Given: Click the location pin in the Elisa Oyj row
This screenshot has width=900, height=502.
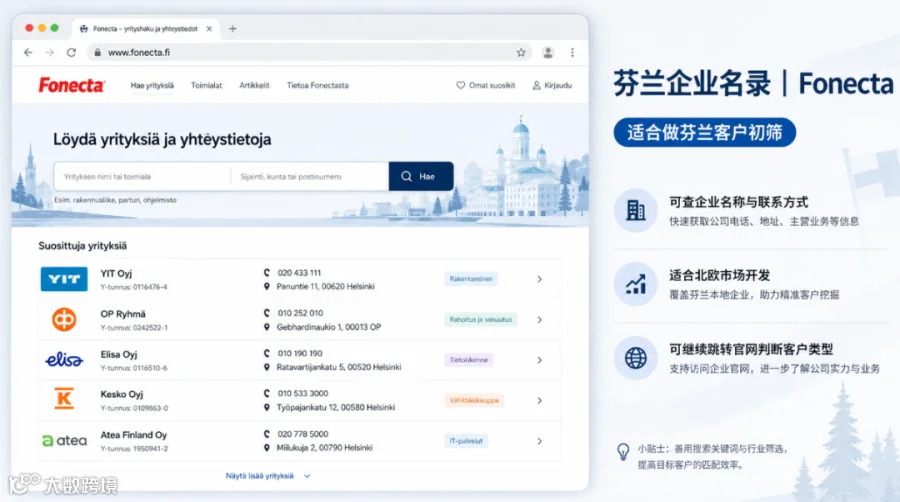Looking at the screenshot, I should click(266, 367).
